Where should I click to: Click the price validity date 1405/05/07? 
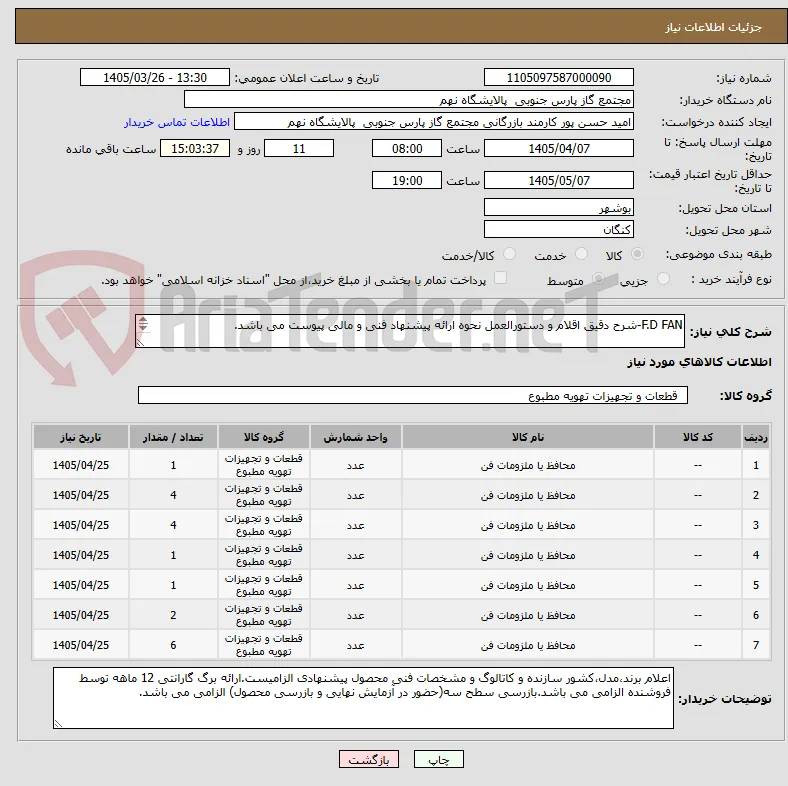coord(558,180)
